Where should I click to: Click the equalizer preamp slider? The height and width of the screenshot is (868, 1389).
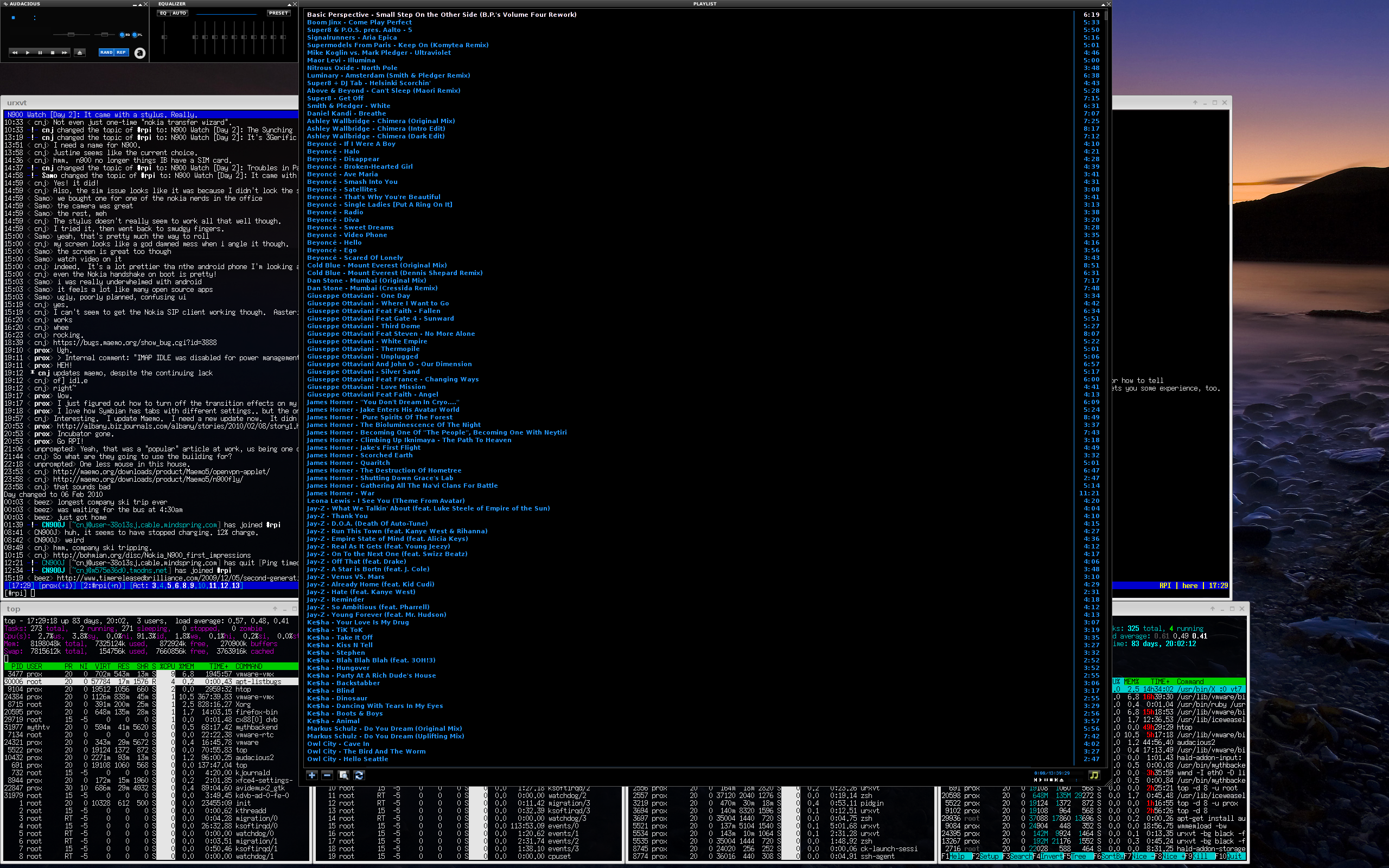click(x=165, y=38)
